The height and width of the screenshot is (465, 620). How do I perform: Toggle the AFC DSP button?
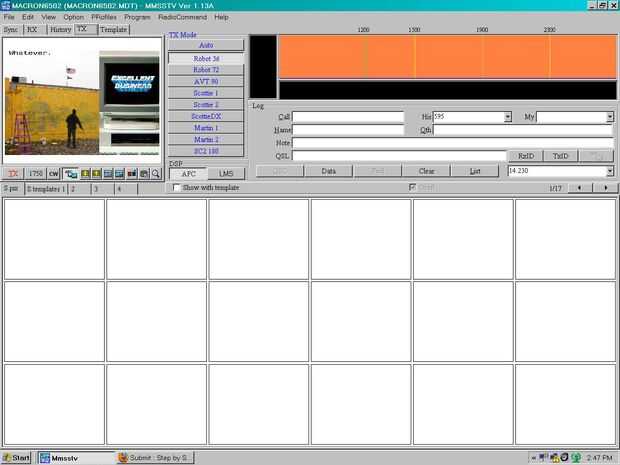(x=188, y=174)
